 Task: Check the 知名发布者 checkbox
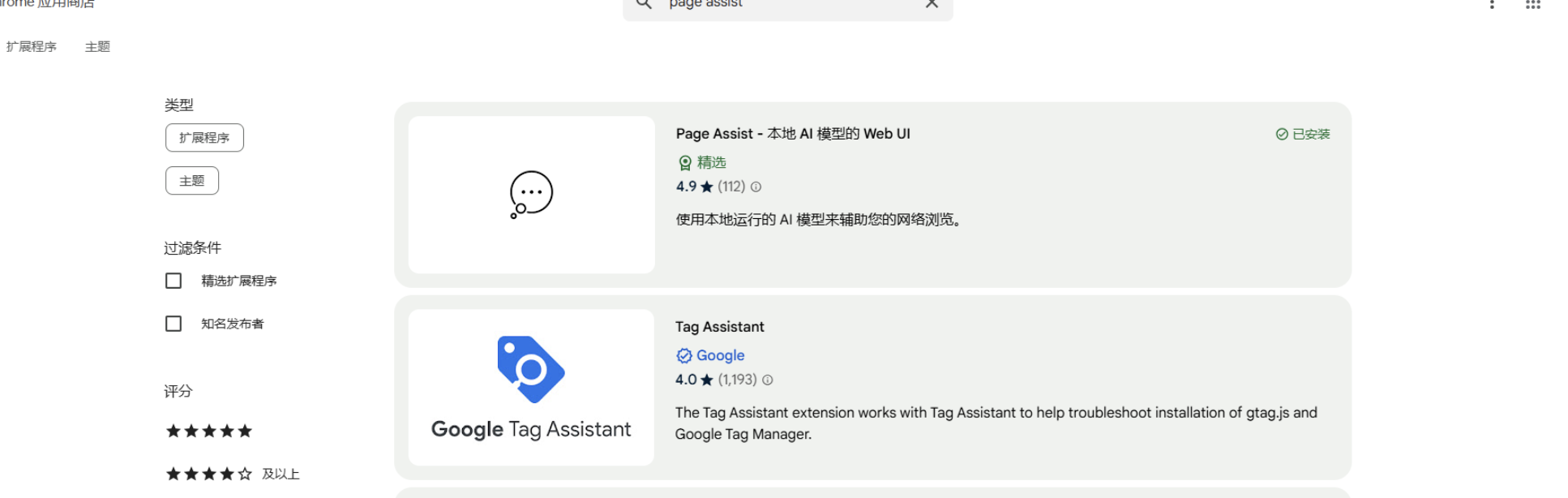coord(174,324)
